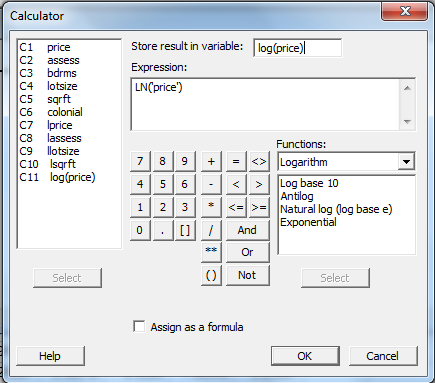Insert the And logical operator
The width and height of the screenshot is (435, 383).
[248, 230]
